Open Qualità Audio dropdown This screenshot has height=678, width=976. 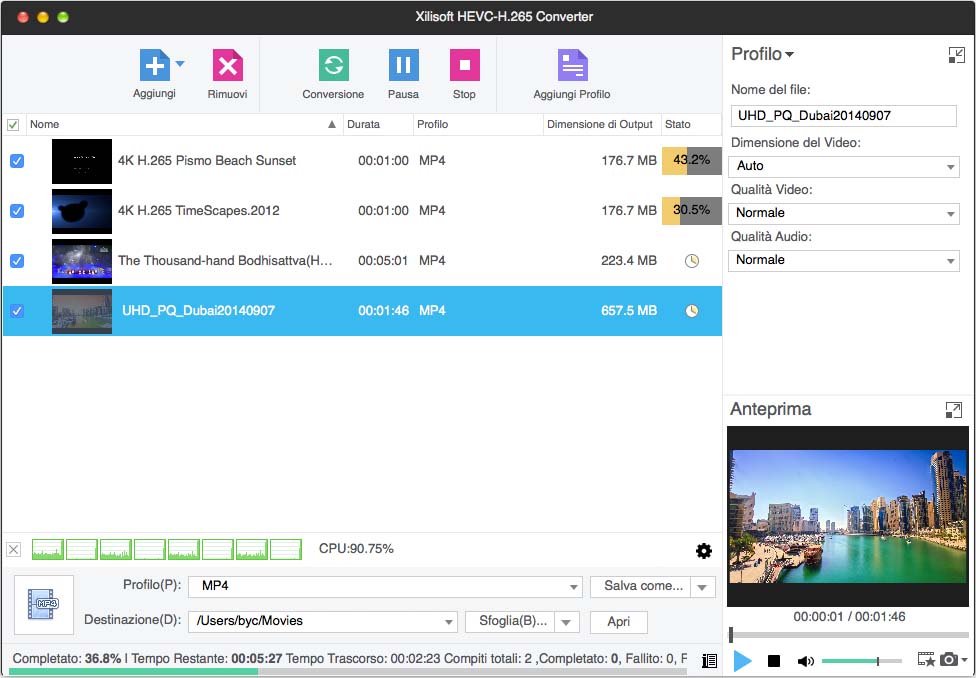[843, 260]
